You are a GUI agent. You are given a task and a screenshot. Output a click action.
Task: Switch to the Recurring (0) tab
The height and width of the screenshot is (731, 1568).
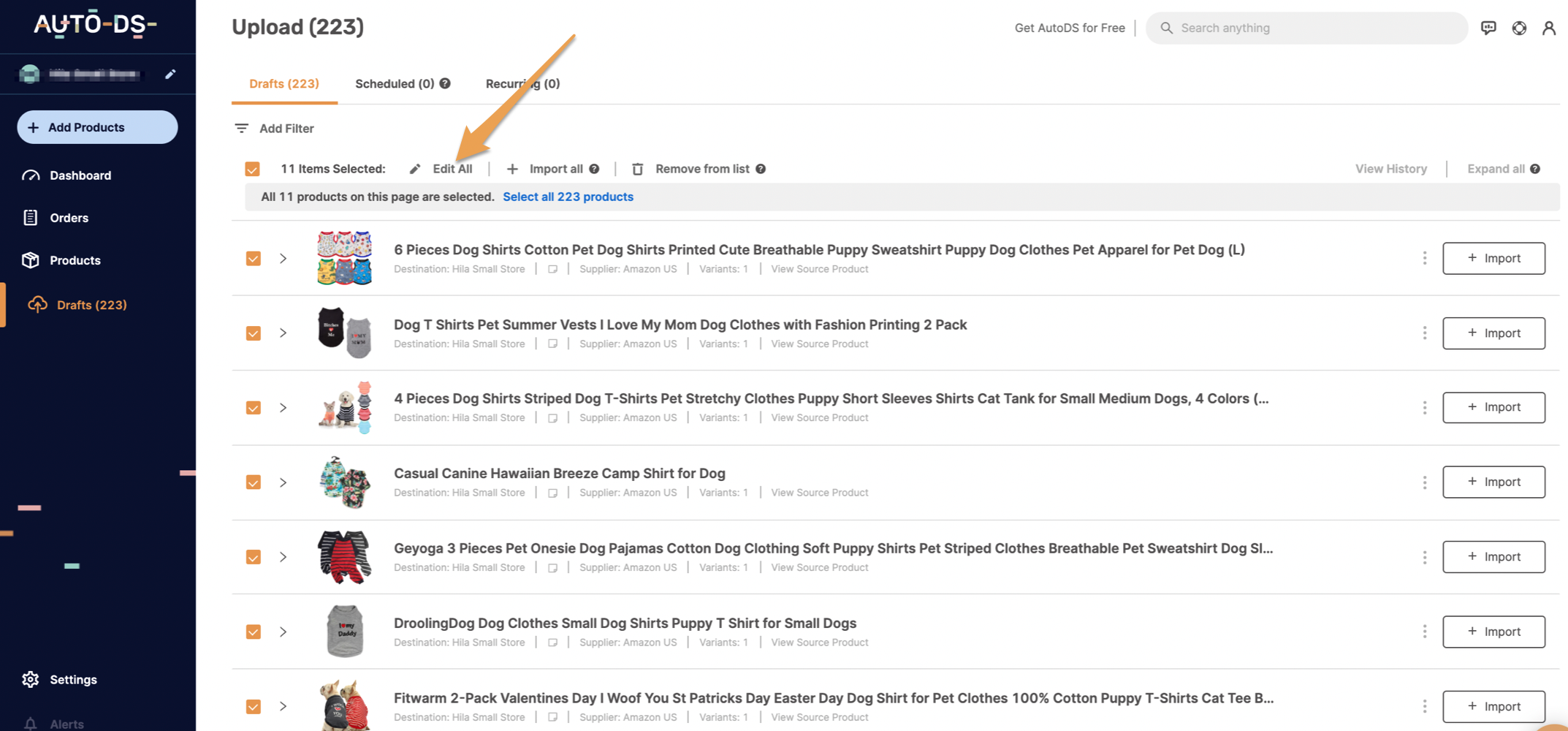tap(523, 83)
